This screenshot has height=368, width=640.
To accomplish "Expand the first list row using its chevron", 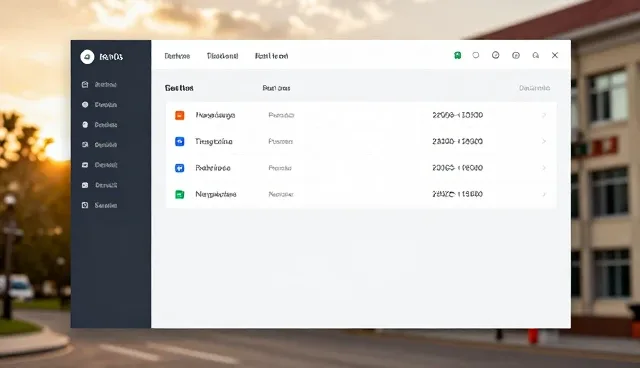I will tap(544, 115).
